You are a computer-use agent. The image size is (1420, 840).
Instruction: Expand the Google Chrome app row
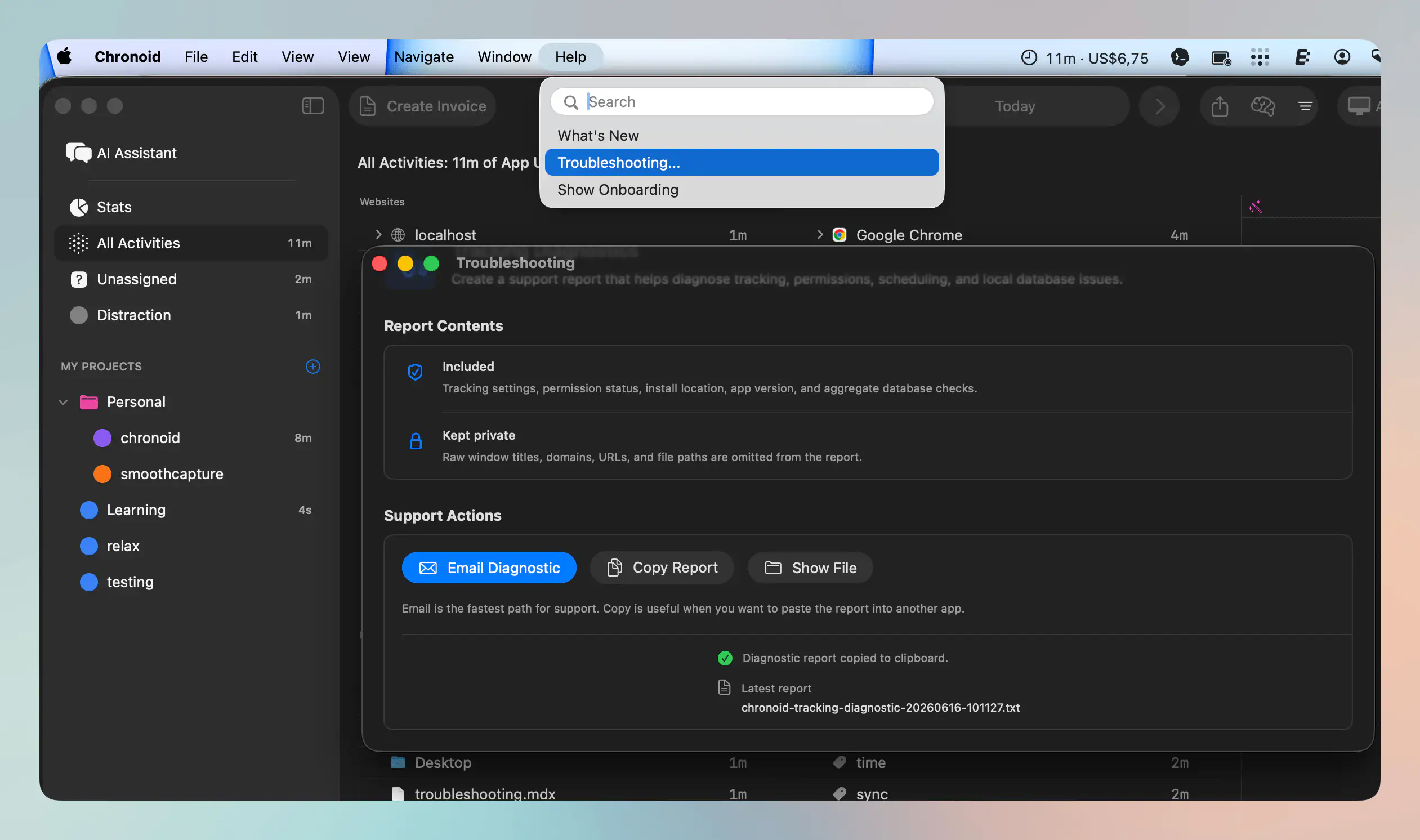[x=820, y=234]
